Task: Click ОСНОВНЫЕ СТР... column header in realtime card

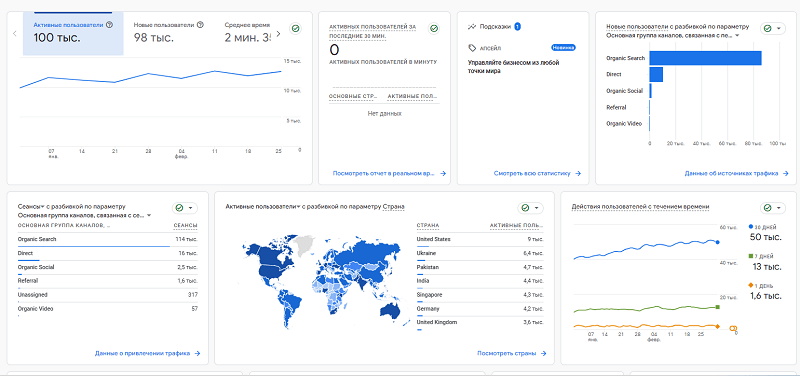Action: (x=352, y=96)
